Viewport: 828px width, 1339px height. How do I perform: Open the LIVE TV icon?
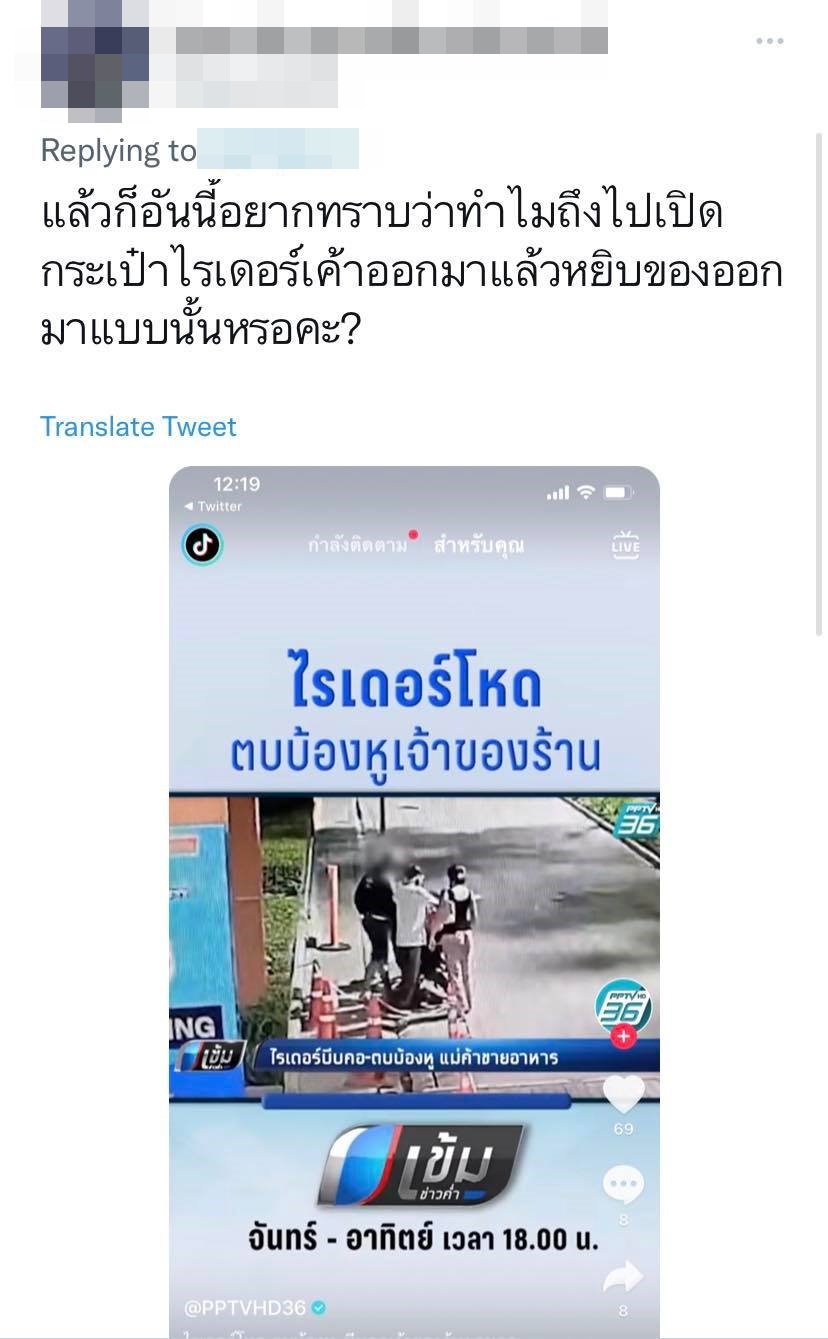[x=626, y=545]
